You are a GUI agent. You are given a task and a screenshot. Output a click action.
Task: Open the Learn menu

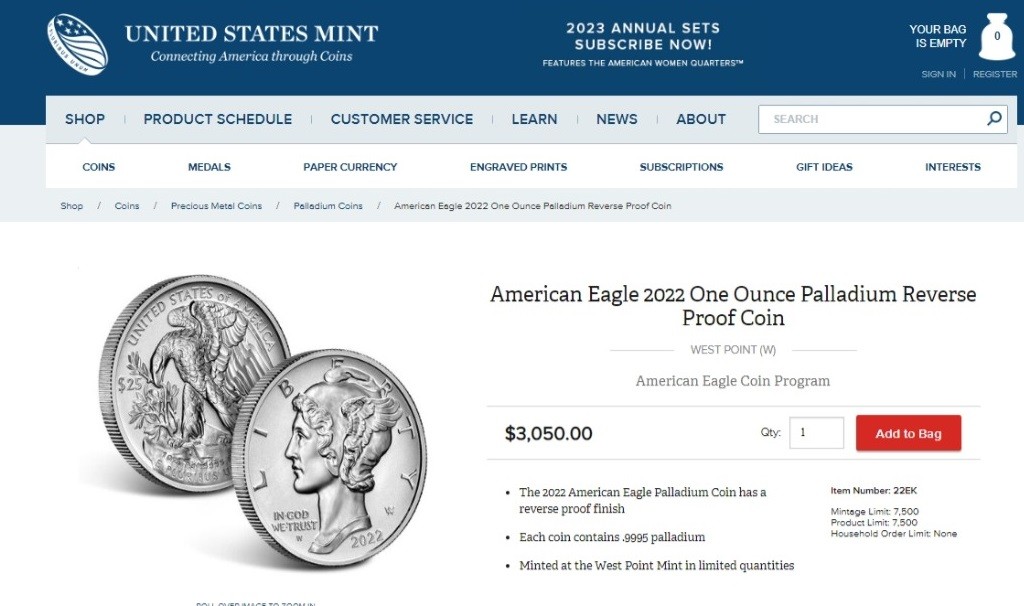coord(534,119)
